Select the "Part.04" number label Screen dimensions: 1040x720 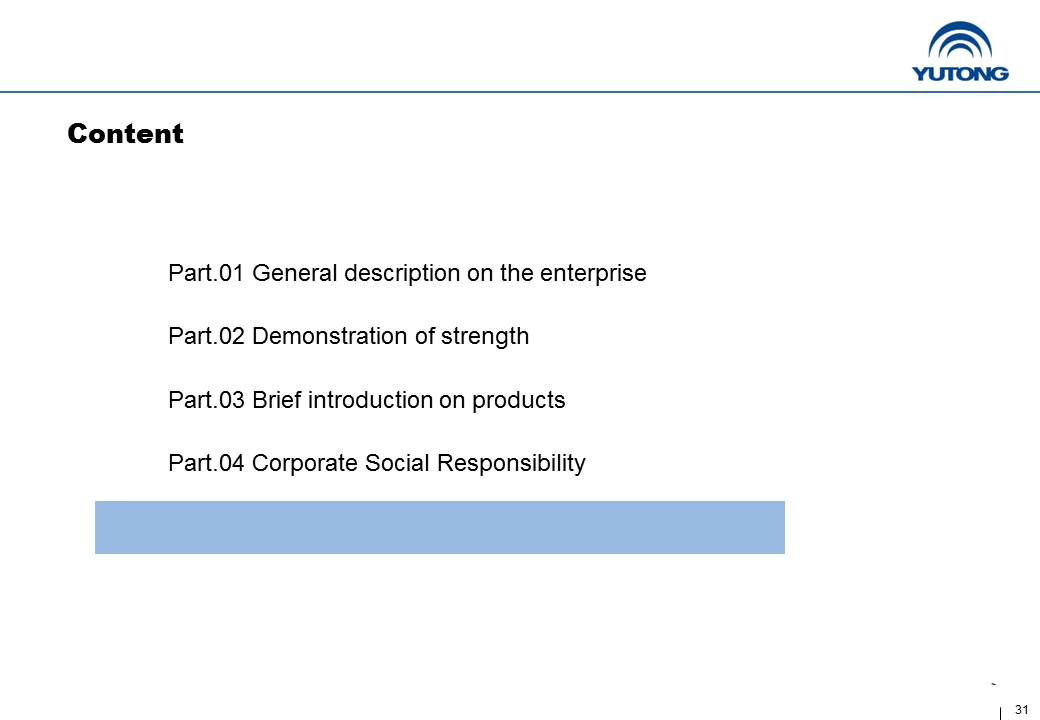tap(206, 463)
